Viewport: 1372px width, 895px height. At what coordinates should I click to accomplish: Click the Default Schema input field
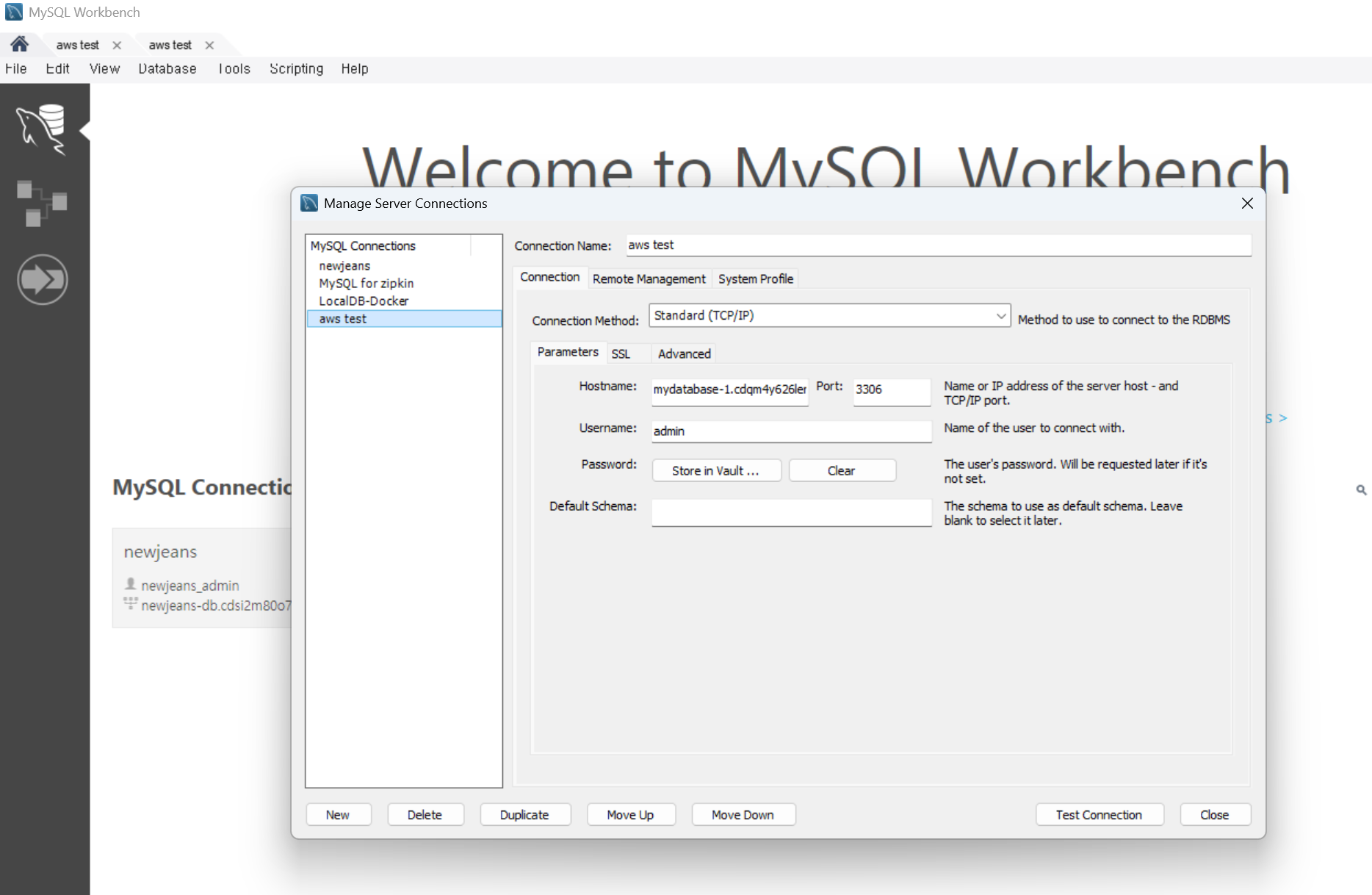[x=792, y=512]
